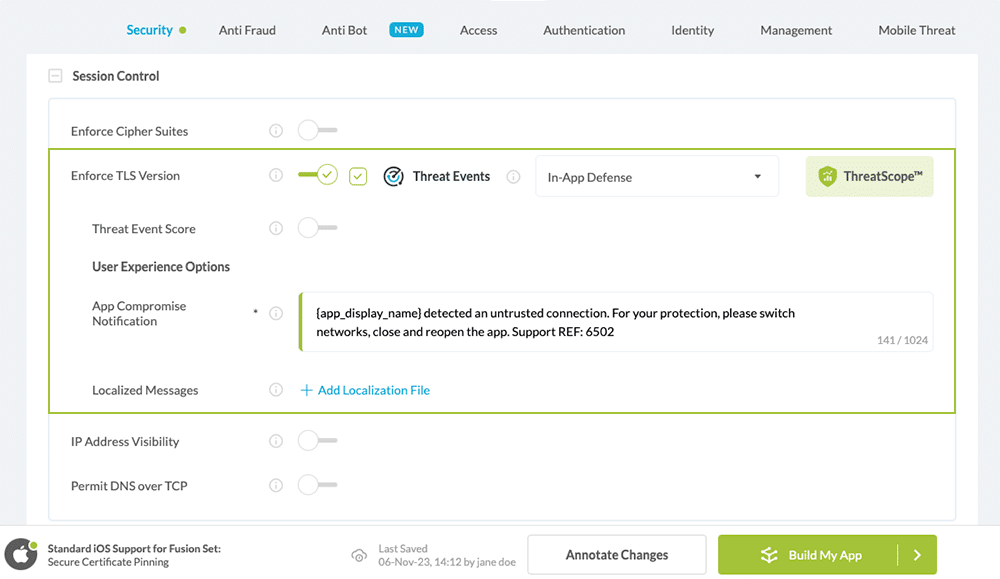Edit the App Compromise Notification message text
Viewport: 1000px width, 579px height.
tap(615, 322)
